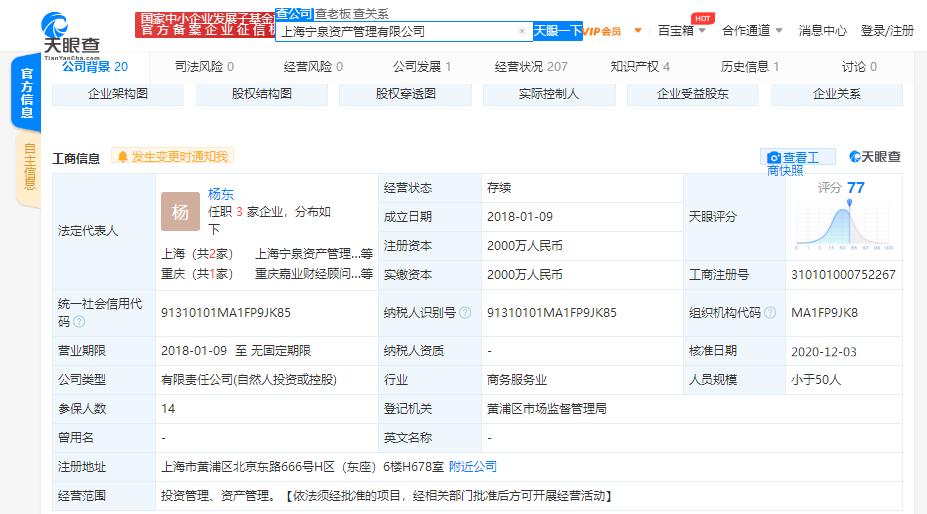
Task: Open the Tianyancha logo homepage
Action: 70,34
